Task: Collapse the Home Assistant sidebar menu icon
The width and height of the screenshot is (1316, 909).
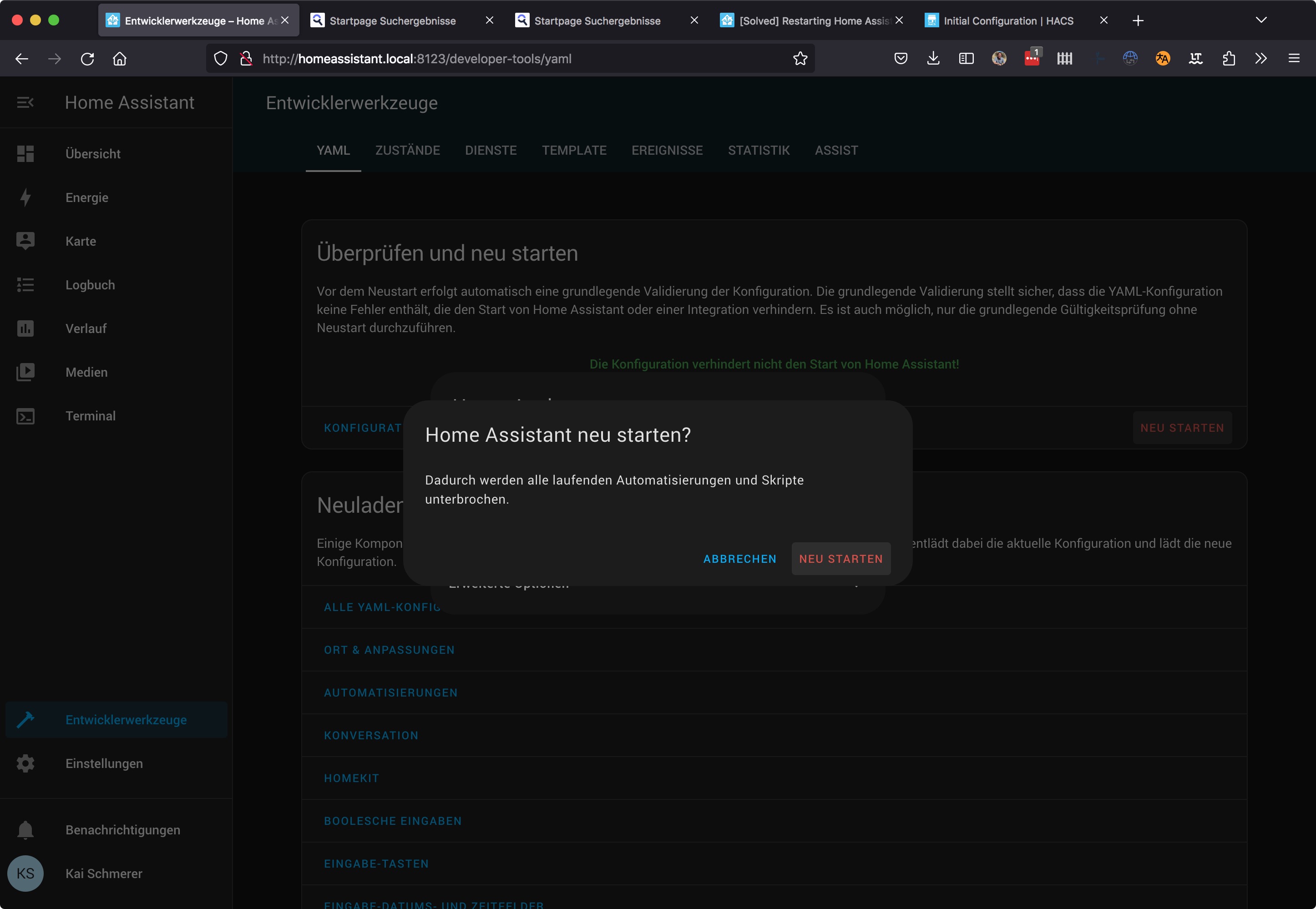Action: [25, 102]
